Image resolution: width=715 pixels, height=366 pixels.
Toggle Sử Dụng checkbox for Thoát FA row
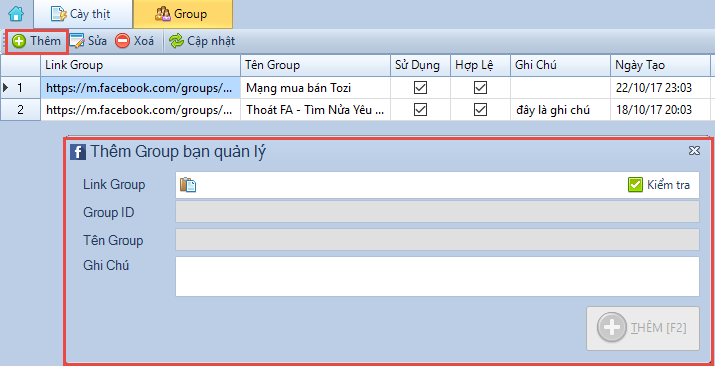click(x=420, y=110)
